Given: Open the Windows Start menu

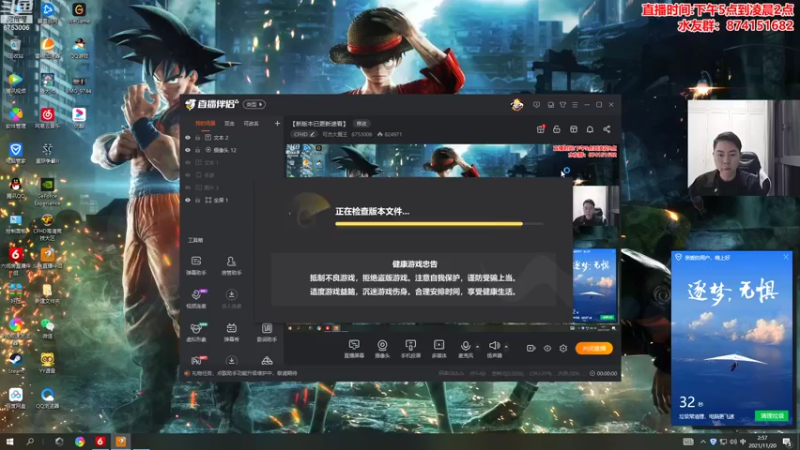Looking at the screenshot, I should [x=9, y=441].
